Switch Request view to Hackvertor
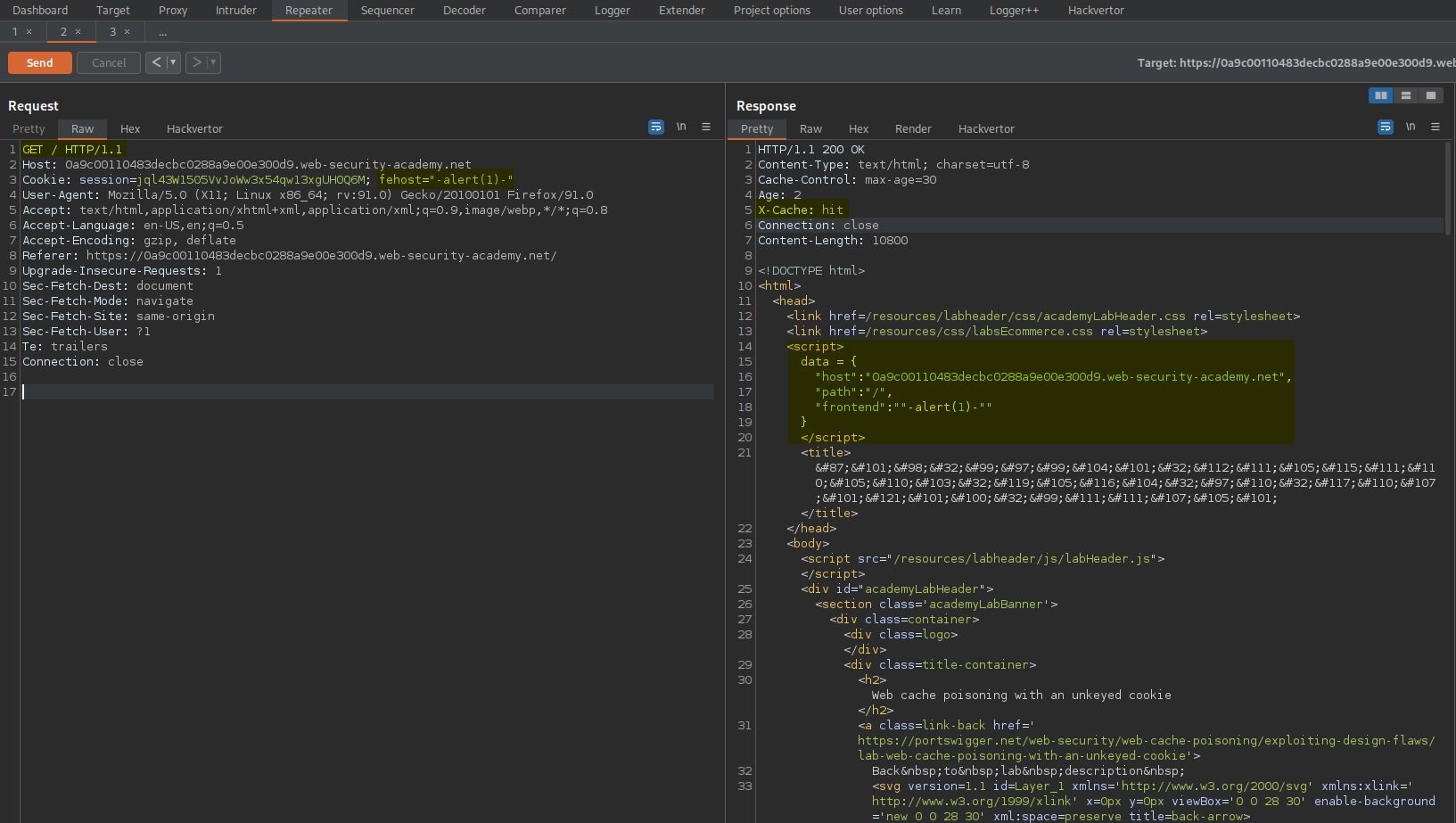Screen dimensions: 1456x823 194,129
